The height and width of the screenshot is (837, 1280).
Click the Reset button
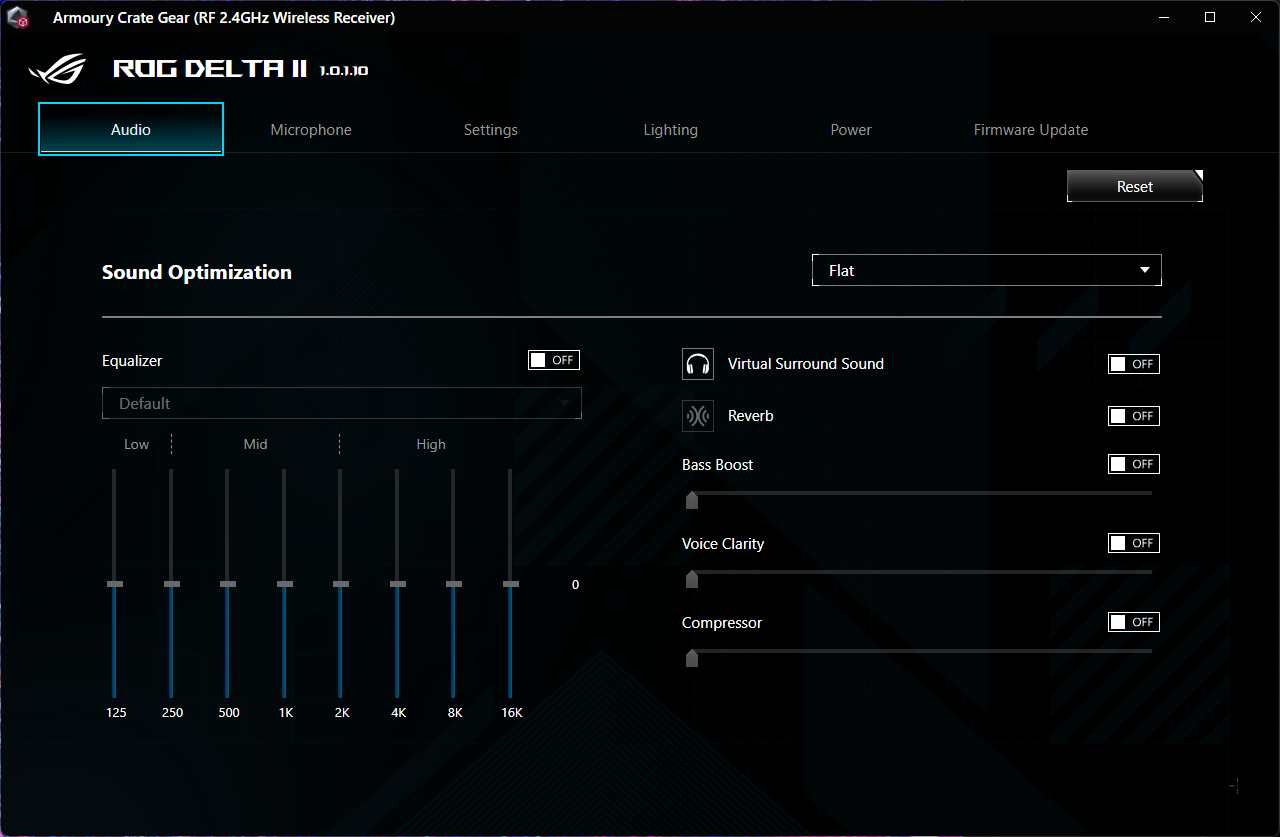tap(1135, 186)
